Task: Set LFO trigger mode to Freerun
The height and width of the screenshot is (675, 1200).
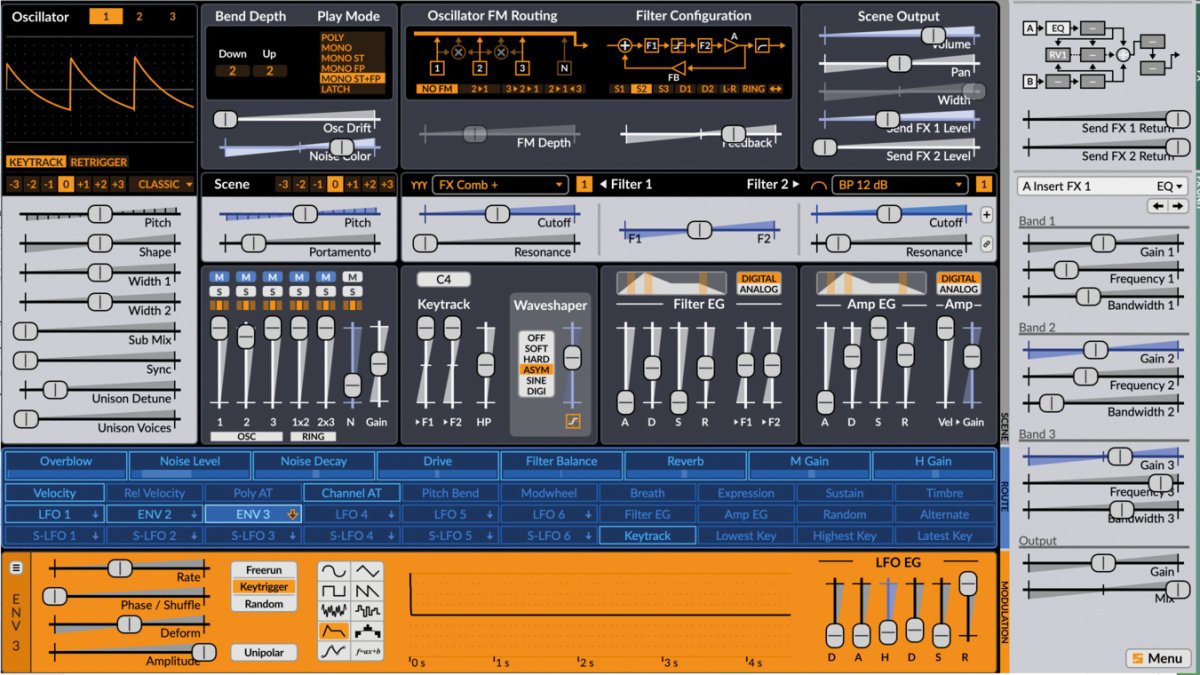Action: click(264, 570)
